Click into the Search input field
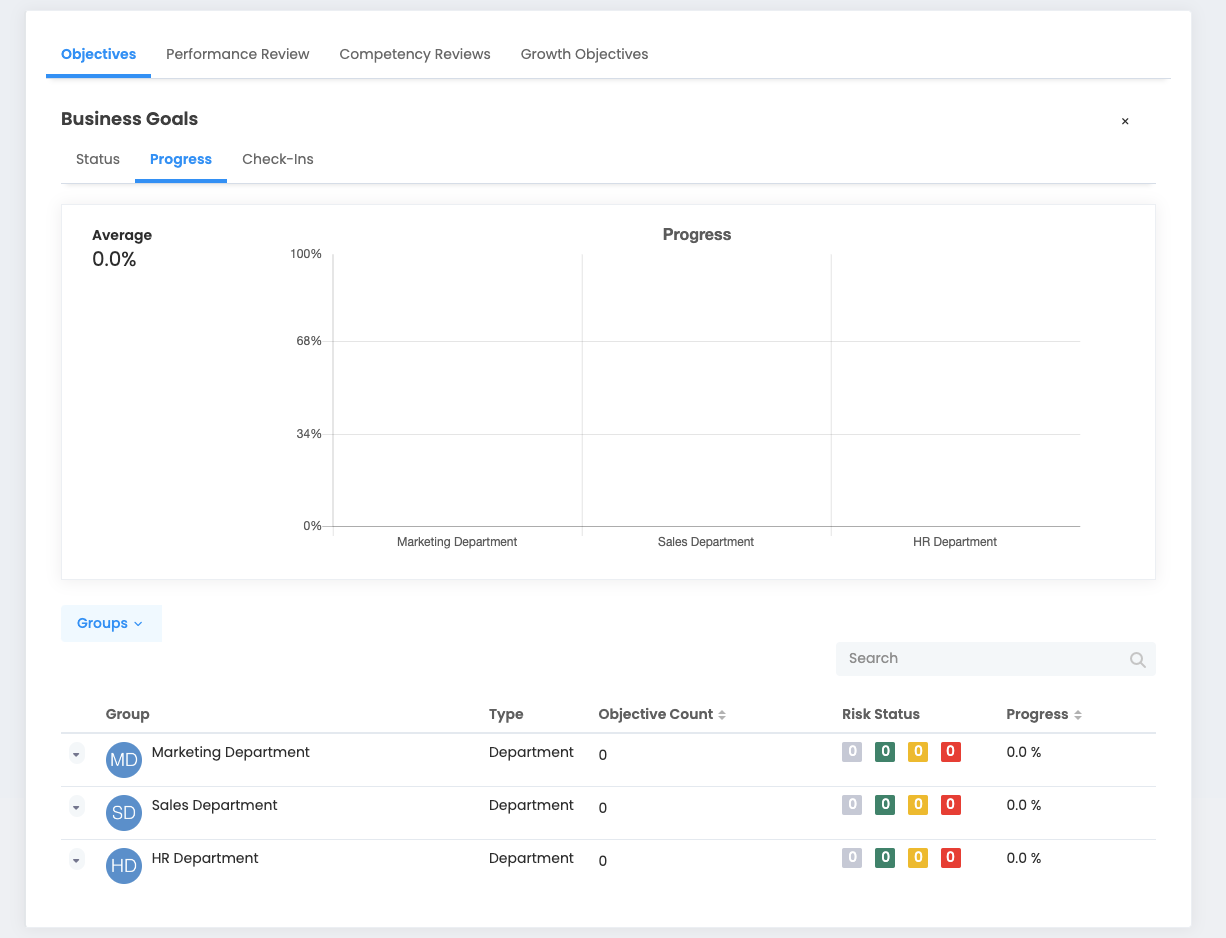This screenshot has height=938, width=1226. (x=980, y=659)
